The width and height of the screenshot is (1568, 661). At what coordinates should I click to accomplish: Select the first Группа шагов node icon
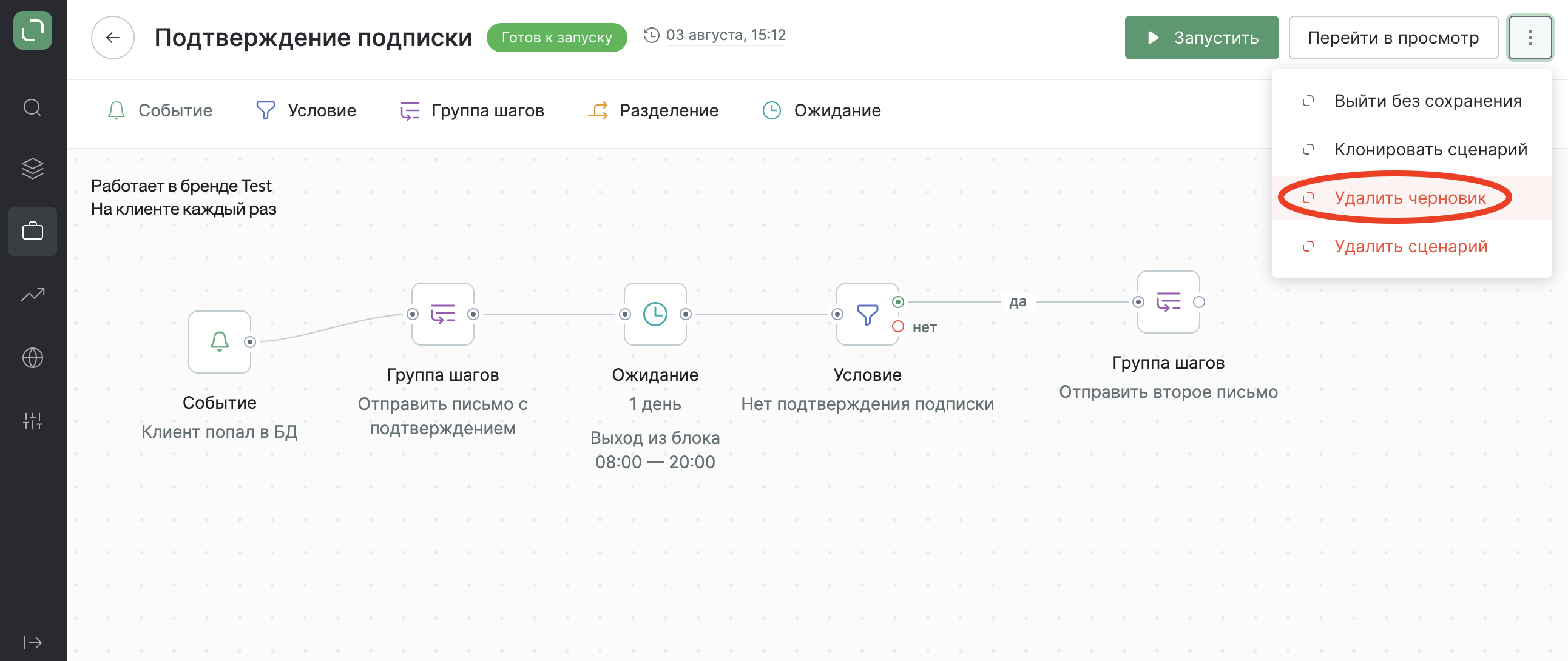coord(442,314)
